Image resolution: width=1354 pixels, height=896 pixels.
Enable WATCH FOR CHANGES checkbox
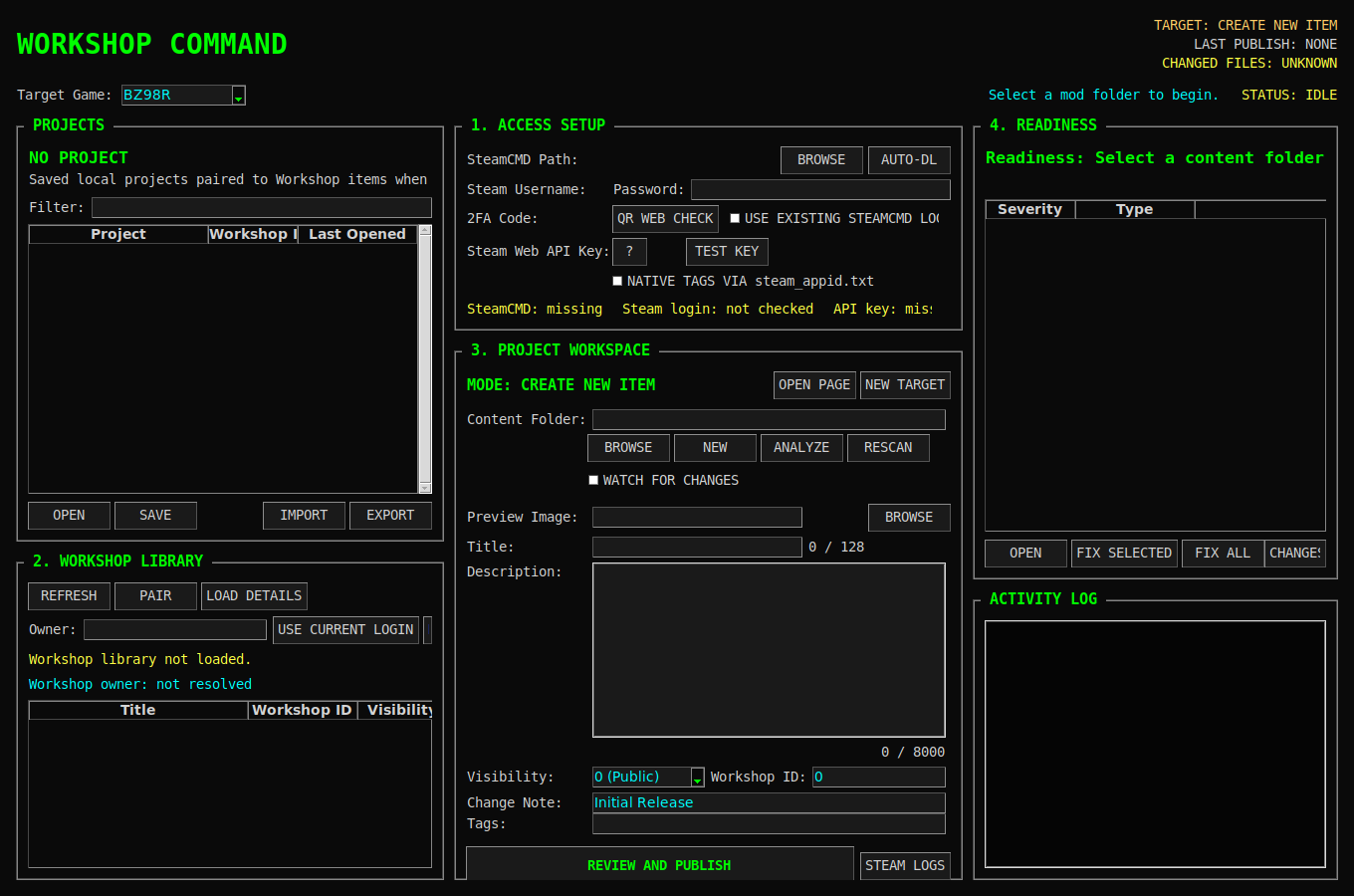(593, 480)
